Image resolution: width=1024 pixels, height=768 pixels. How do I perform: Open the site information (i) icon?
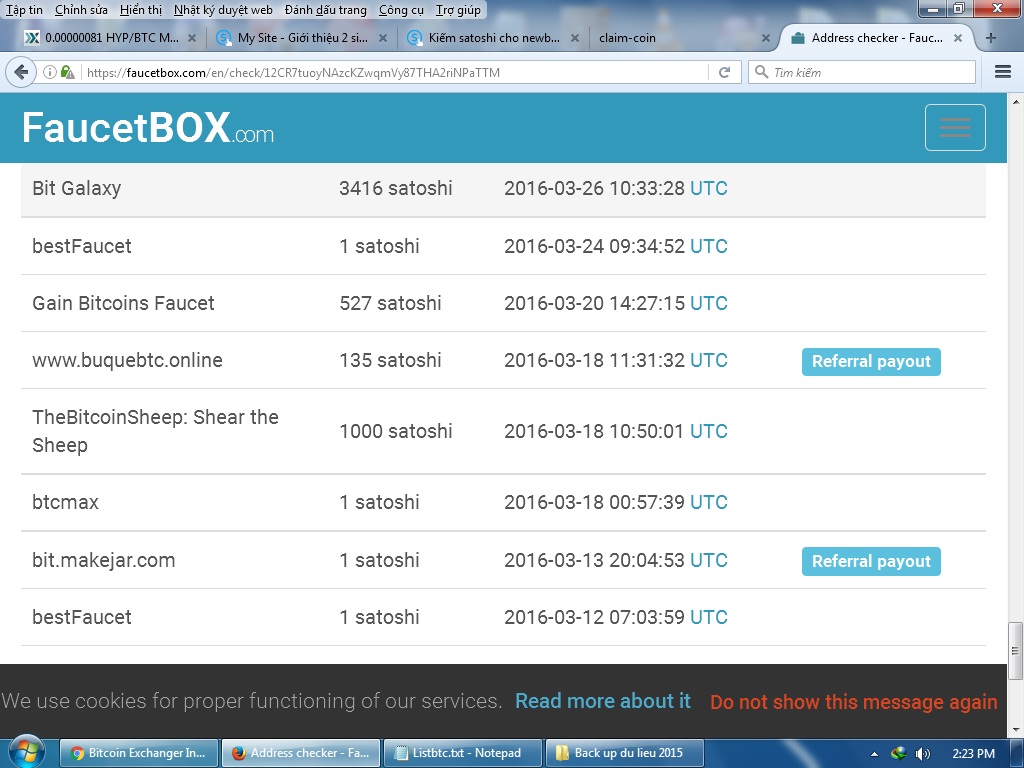pyautogui.click(x=50, y=72)
